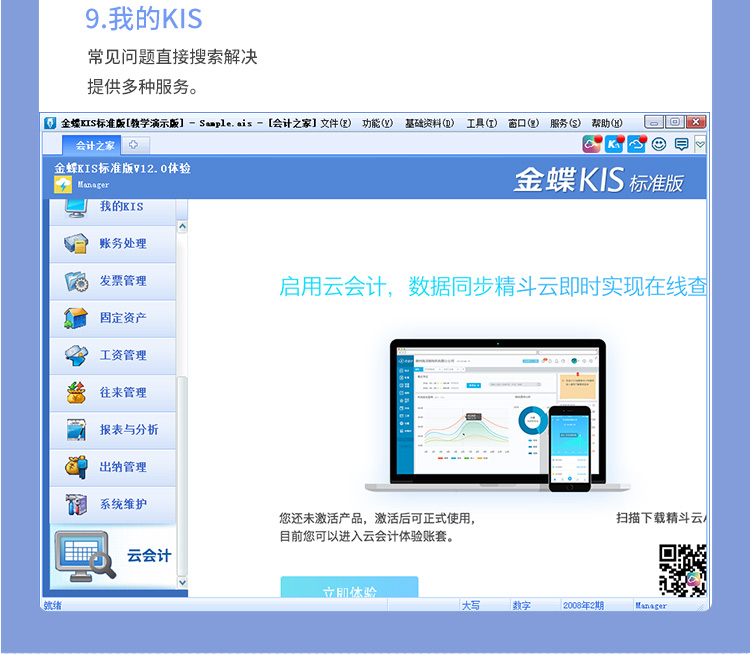Open the 往来管理 money bag icon
750x654 pixels.
[76, 392]
